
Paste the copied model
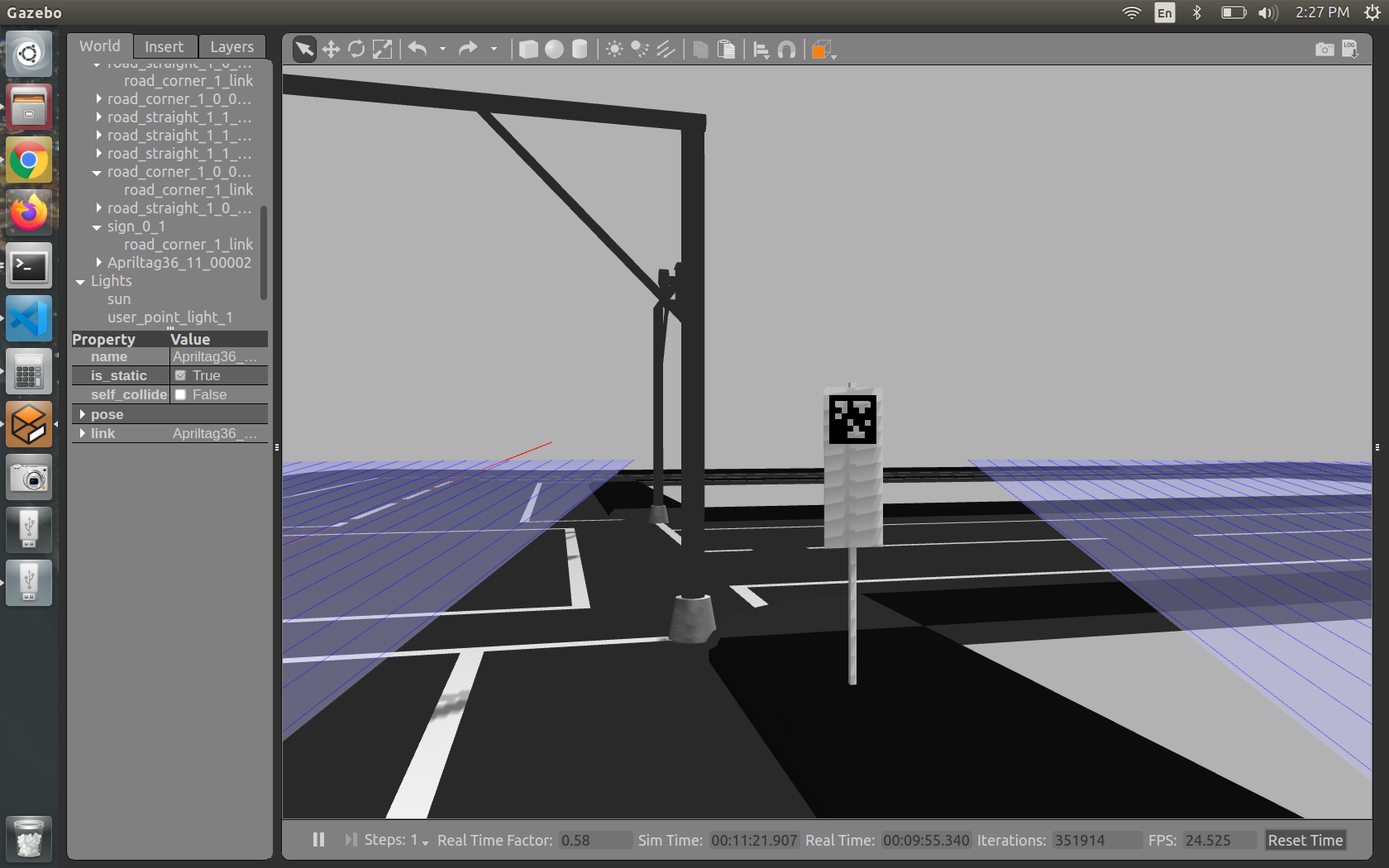click(726, 50)
